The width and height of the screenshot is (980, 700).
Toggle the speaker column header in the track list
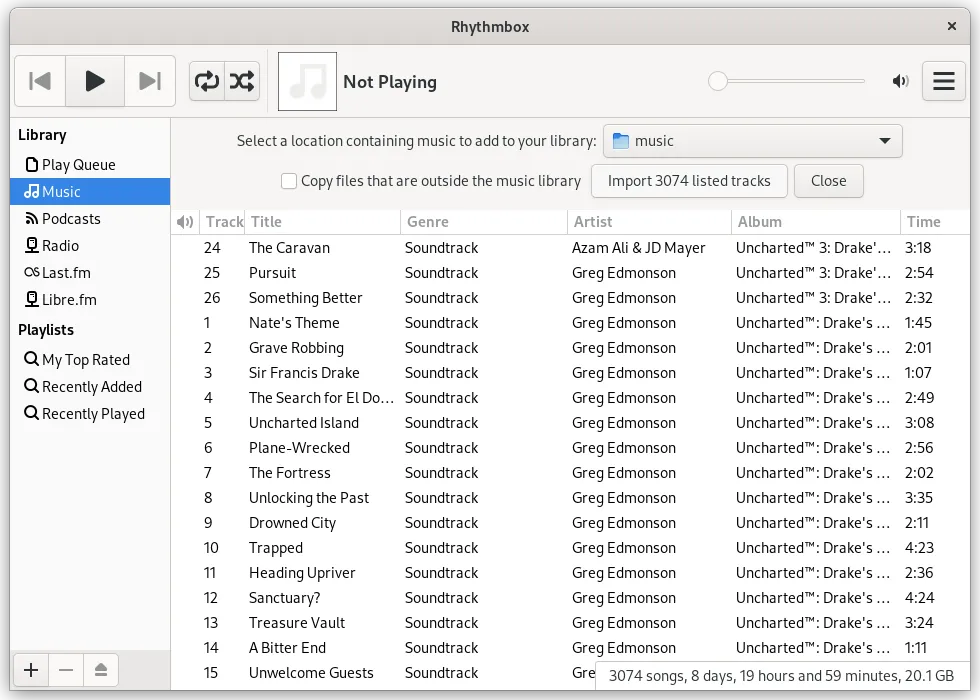click(x=186, y=221)
